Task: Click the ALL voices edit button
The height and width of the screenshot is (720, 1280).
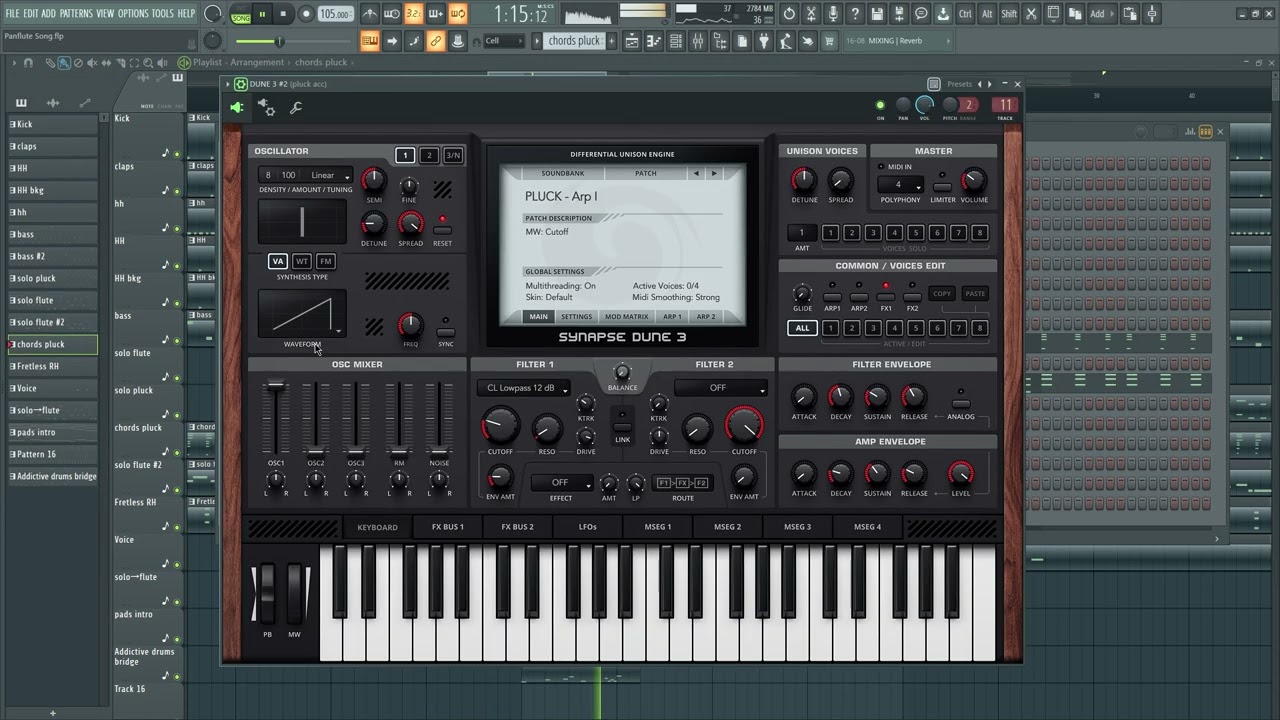Action: tap(802, 328)
